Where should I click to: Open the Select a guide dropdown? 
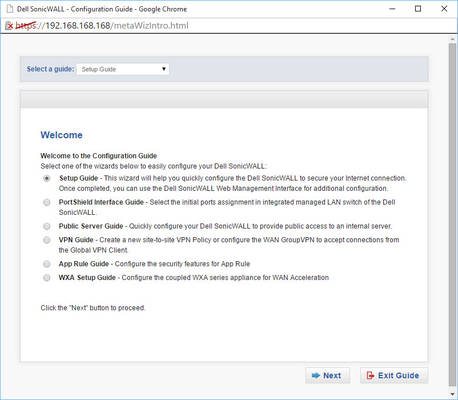(x=123, y=69)
